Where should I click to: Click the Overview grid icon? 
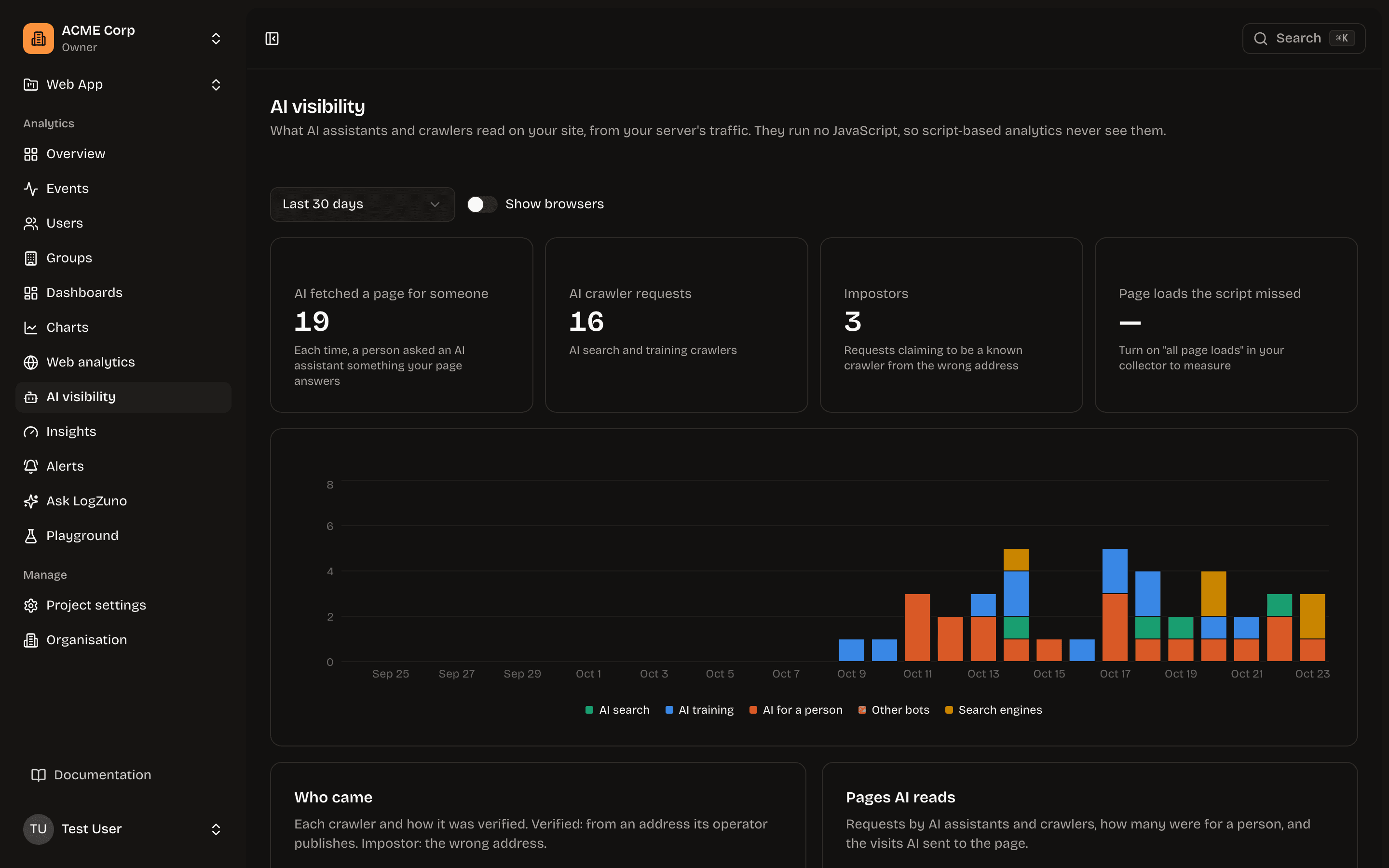coord(31,154)
